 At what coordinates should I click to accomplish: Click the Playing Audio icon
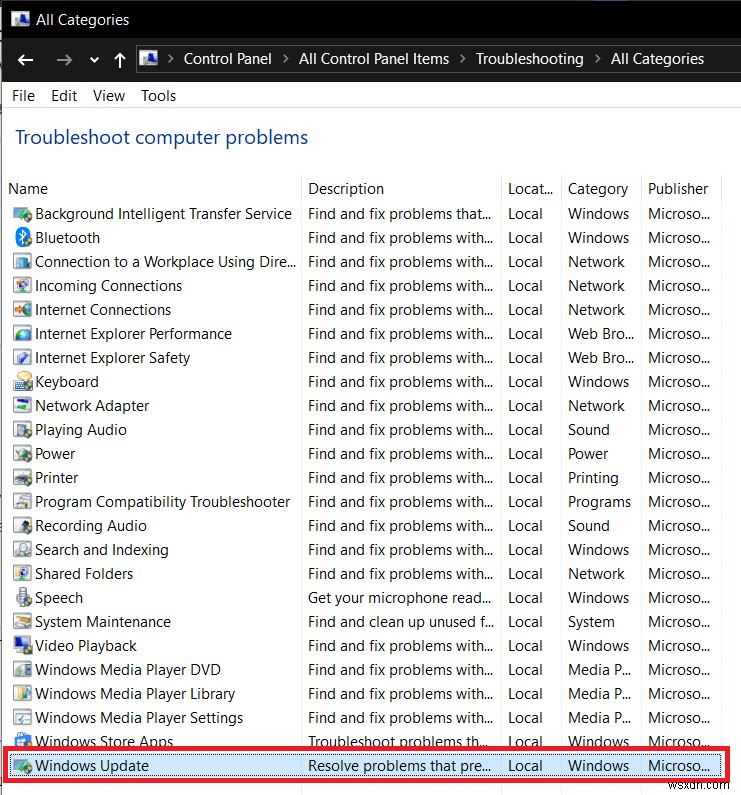(22, 430)
